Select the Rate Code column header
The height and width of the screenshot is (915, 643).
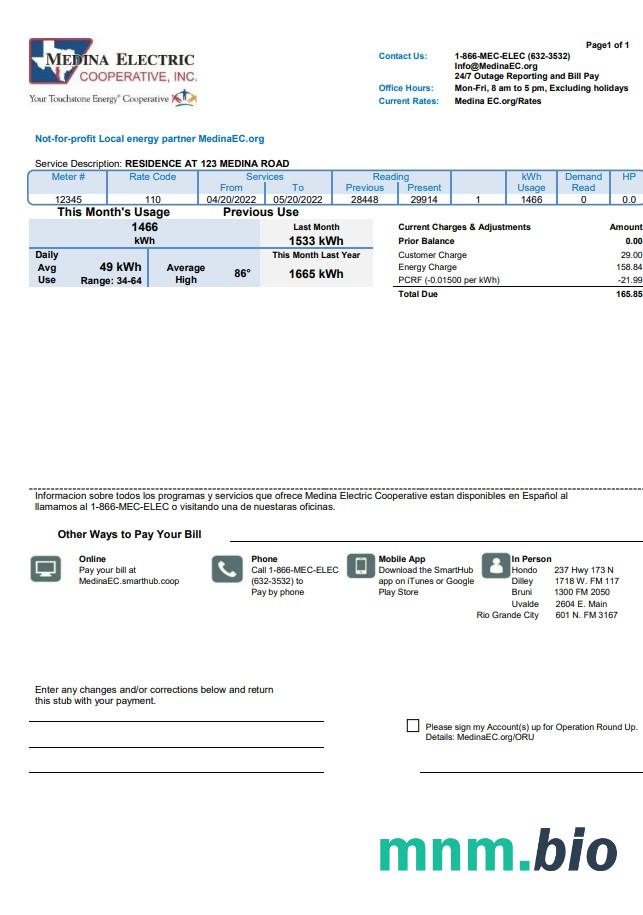pos(152,177)
